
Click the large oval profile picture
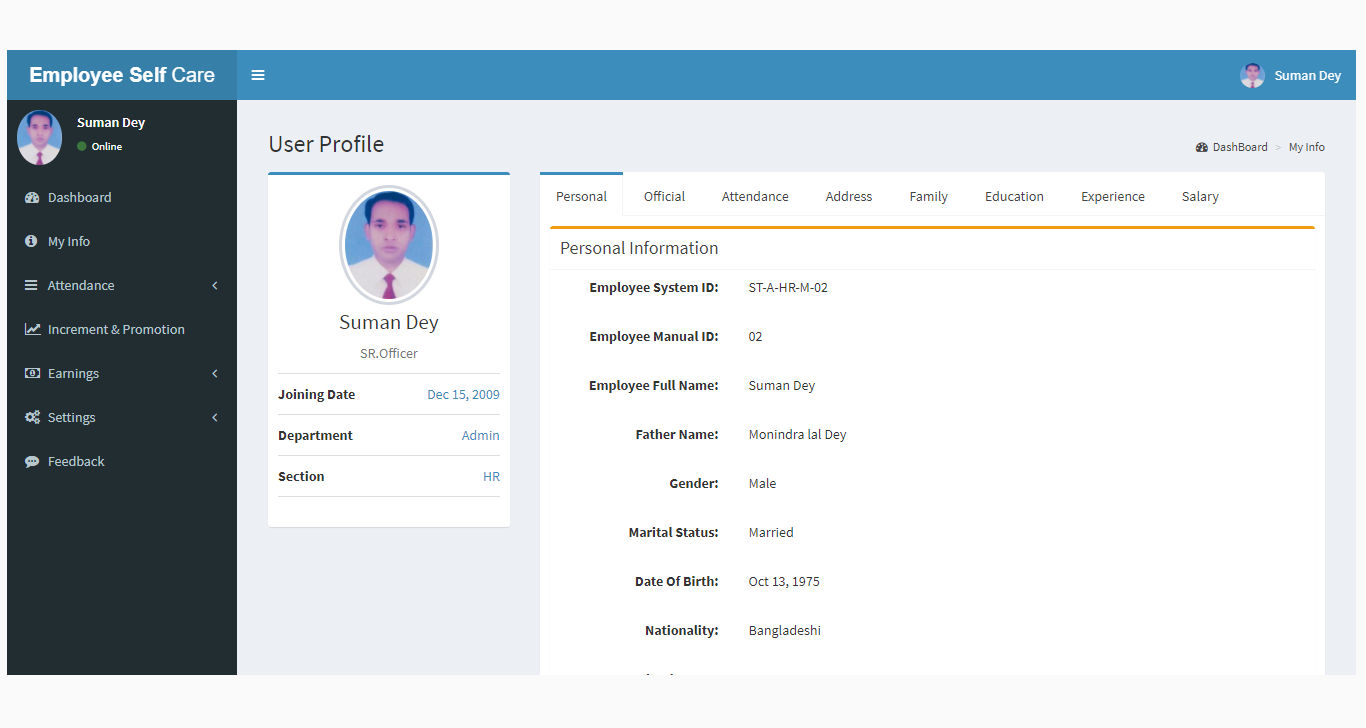tap(389, 245)
